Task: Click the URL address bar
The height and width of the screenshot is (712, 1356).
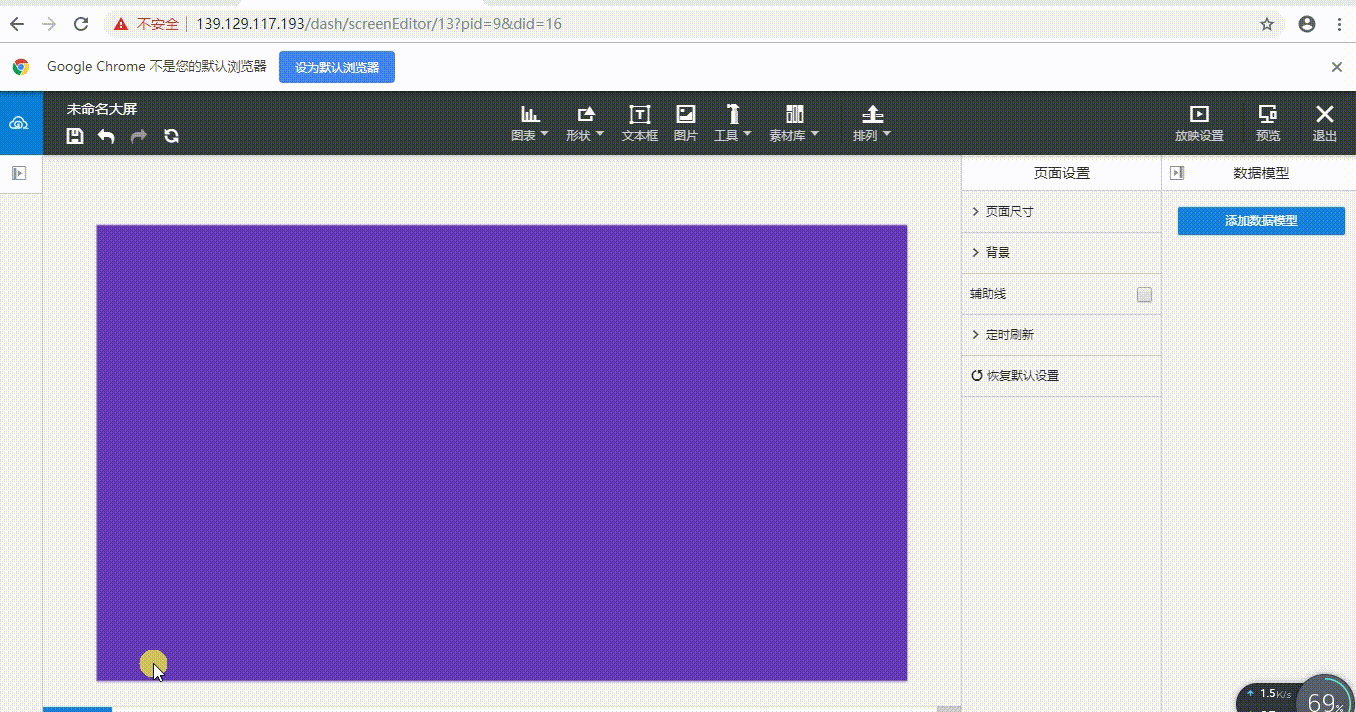Action: click(x=695, y=24)
